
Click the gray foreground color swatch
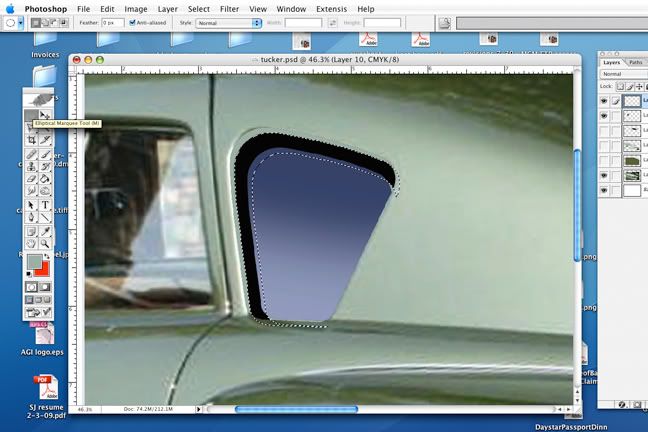34,261
